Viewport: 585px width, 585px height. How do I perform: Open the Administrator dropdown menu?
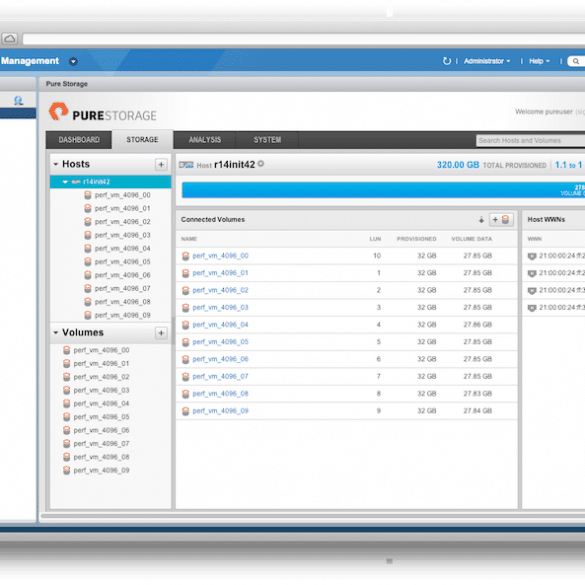coord(487,61)
